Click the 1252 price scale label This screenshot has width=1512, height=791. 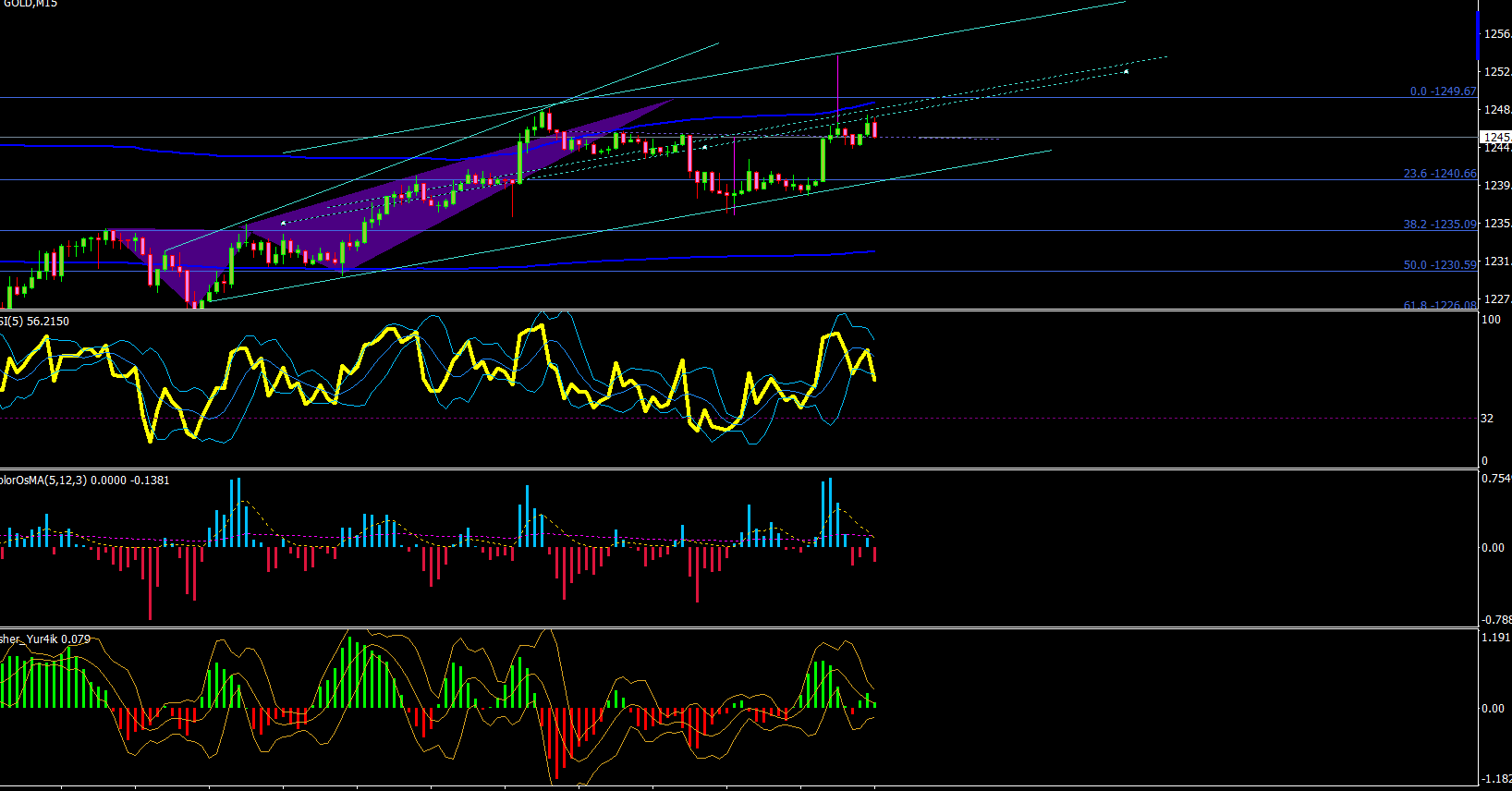(x=1497, y=72)
